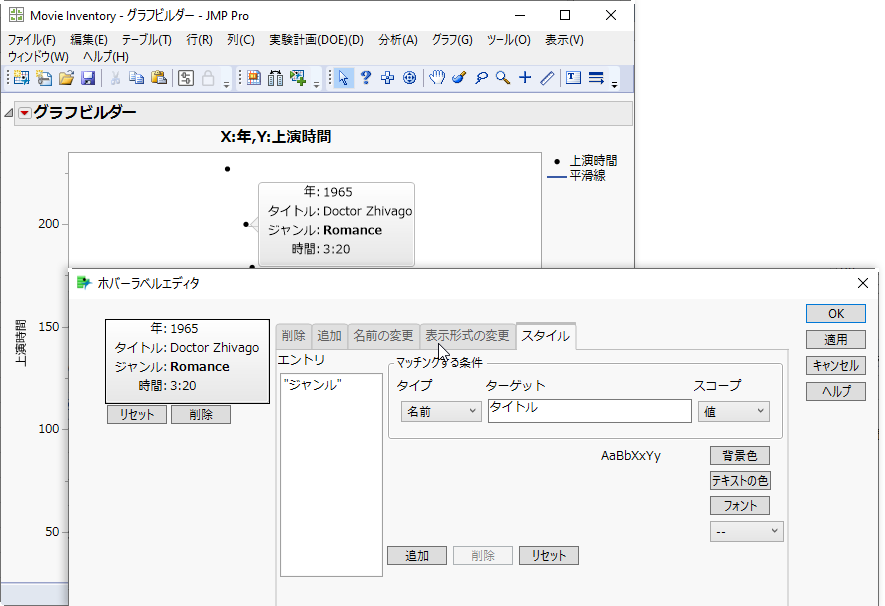Select the brush tool

459,78
